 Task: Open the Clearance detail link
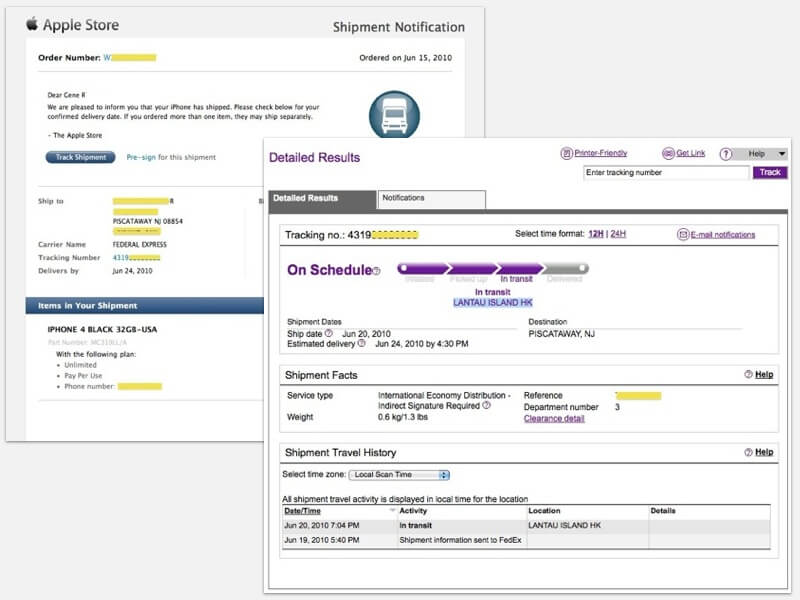554,418
